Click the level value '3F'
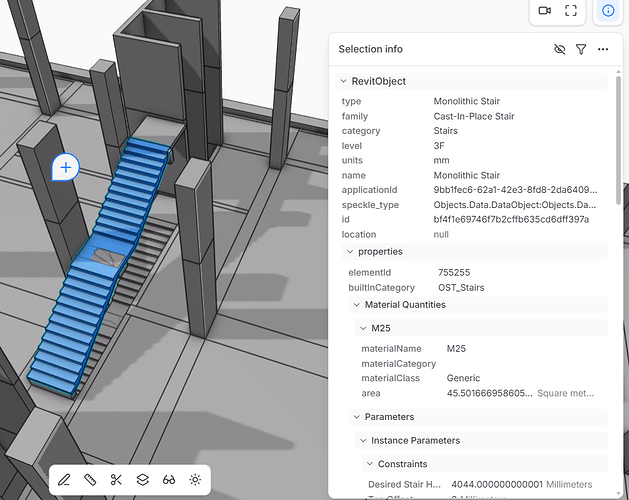Screen dimensions: 629x500 439,146
